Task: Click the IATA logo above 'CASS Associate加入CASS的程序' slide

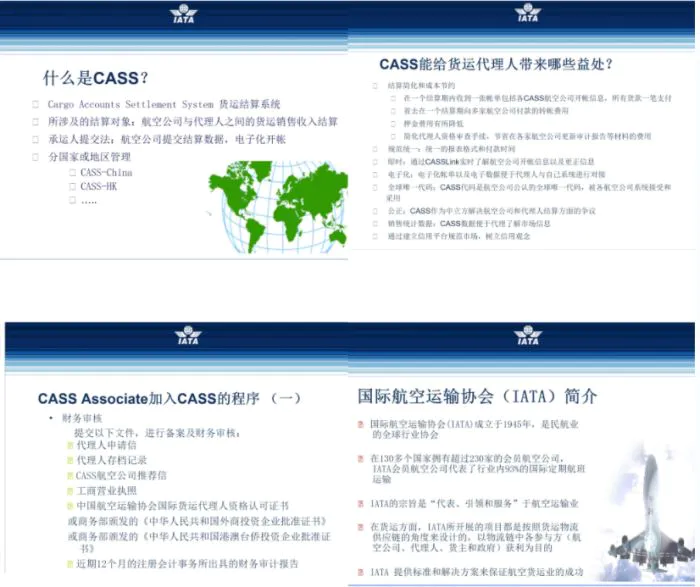Action: tap(188, 335)
